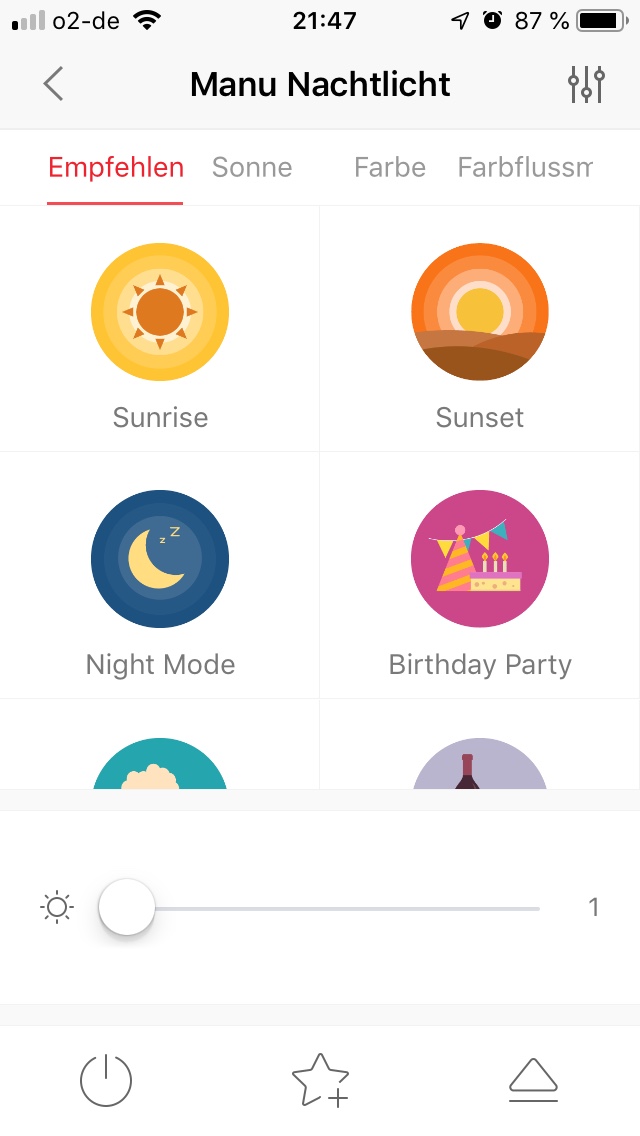Switch to the Empfehlen tab
This screenshot has height=1136, width=640.
coord(116,168)
